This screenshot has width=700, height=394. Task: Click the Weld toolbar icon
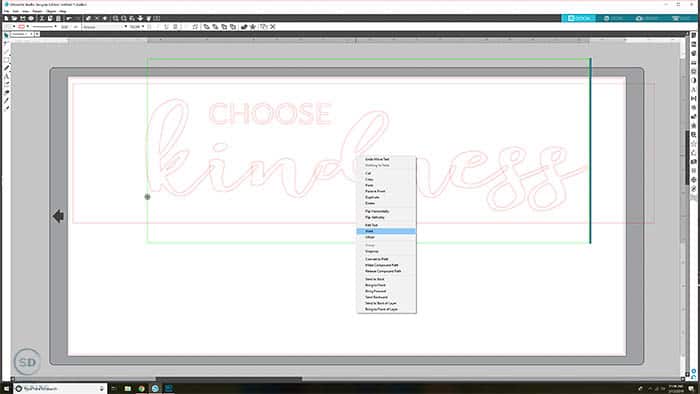[244, 27]
